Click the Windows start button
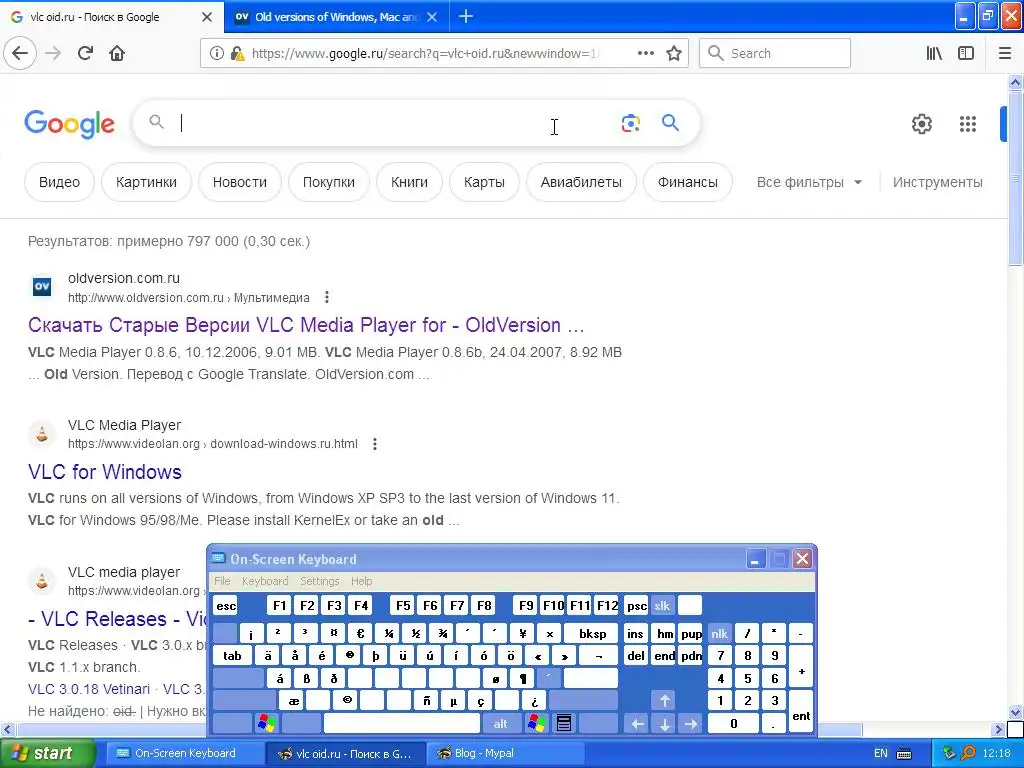This screenshot has height=768, width=1024. click(x=46, y=753)
